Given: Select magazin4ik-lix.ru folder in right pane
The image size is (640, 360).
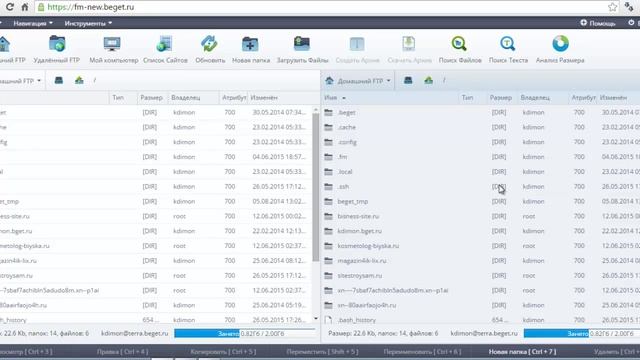Looking at the screenshot, I should pyautogui.click(x=362, y=261).
